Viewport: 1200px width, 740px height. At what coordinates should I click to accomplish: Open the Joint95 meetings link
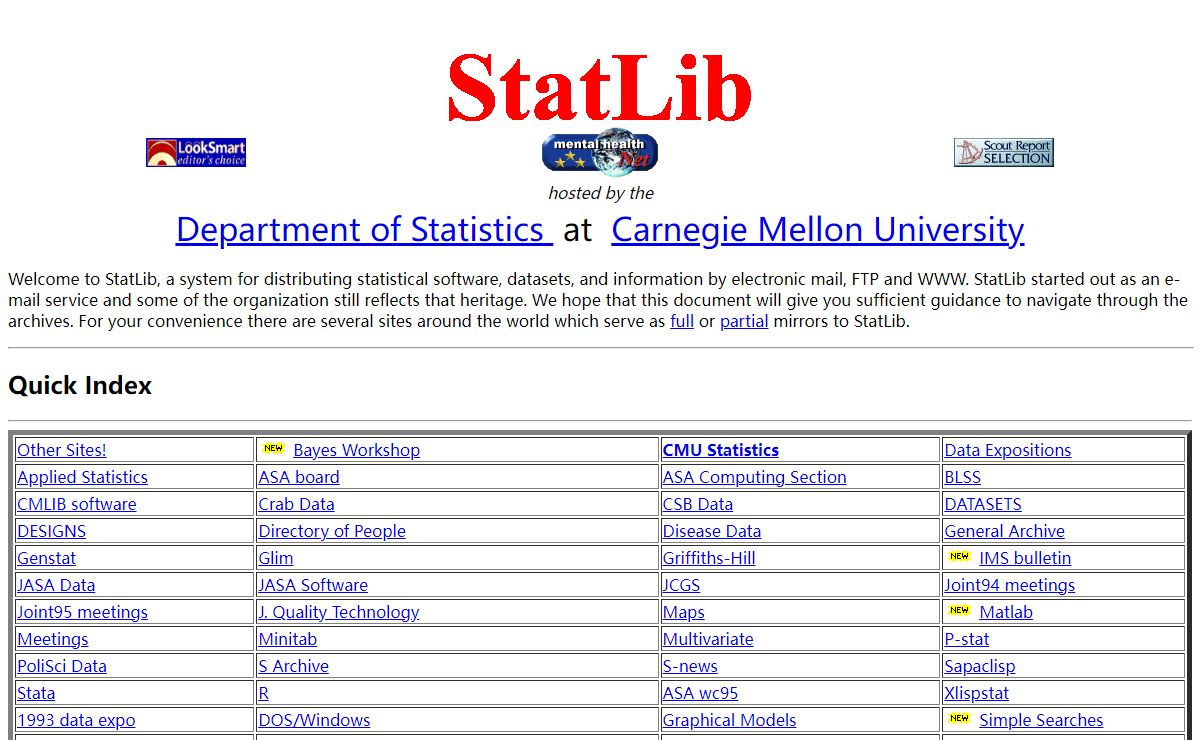click(82, 612)
